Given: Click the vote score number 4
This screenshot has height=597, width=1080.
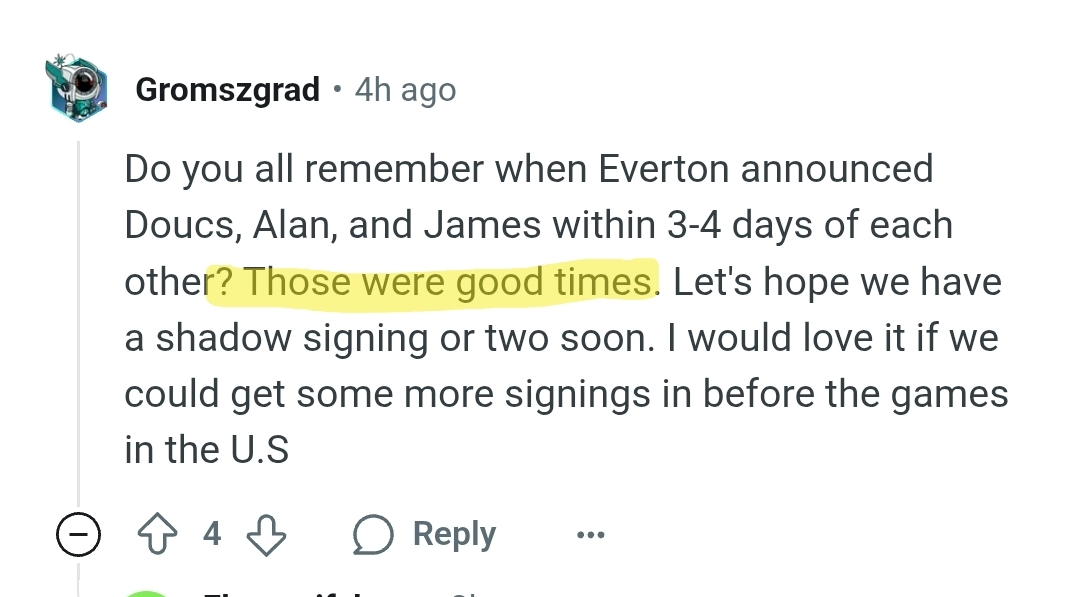Looking at the screenshot, I should (x=211, y=534).
